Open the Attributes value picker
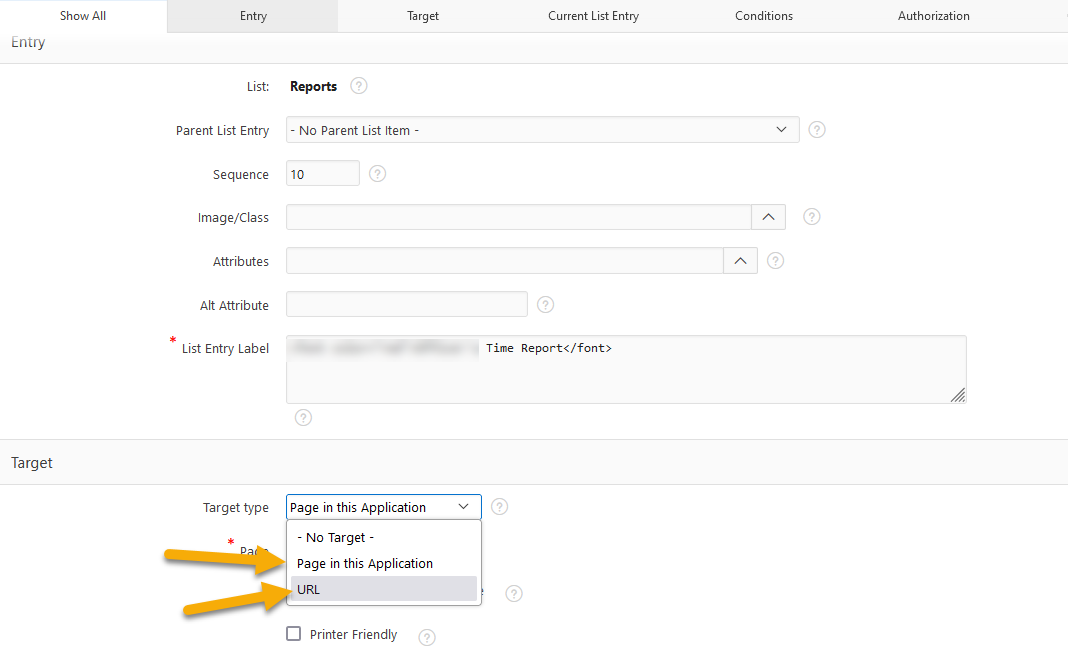The image size is (1068, 652). [x=741, y=260]
